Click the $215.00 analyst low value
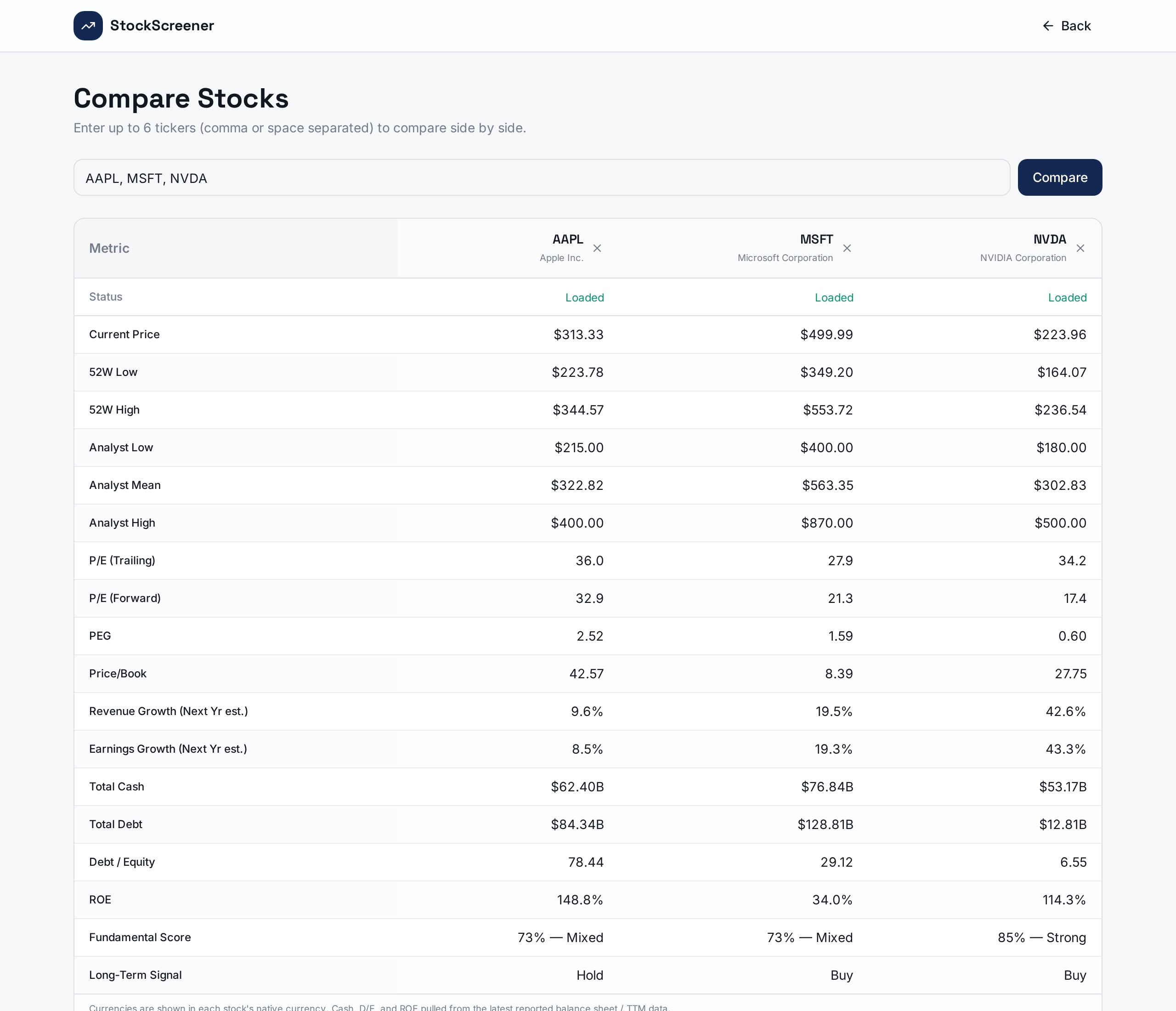1176x1011 pixels. [x=579, y=448]
